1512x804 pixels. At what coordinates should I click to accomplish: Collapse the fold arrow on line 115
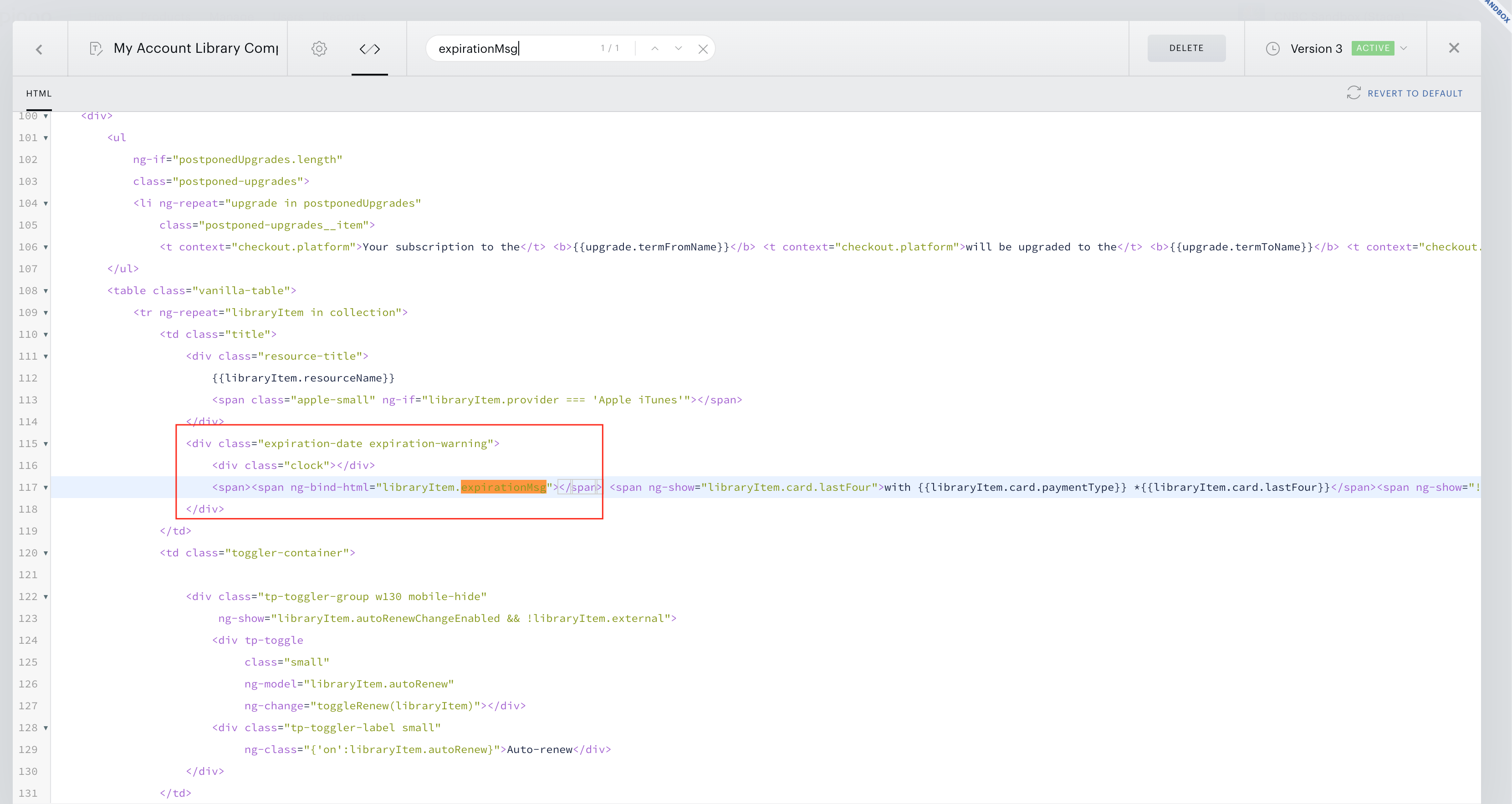point(46,444)
